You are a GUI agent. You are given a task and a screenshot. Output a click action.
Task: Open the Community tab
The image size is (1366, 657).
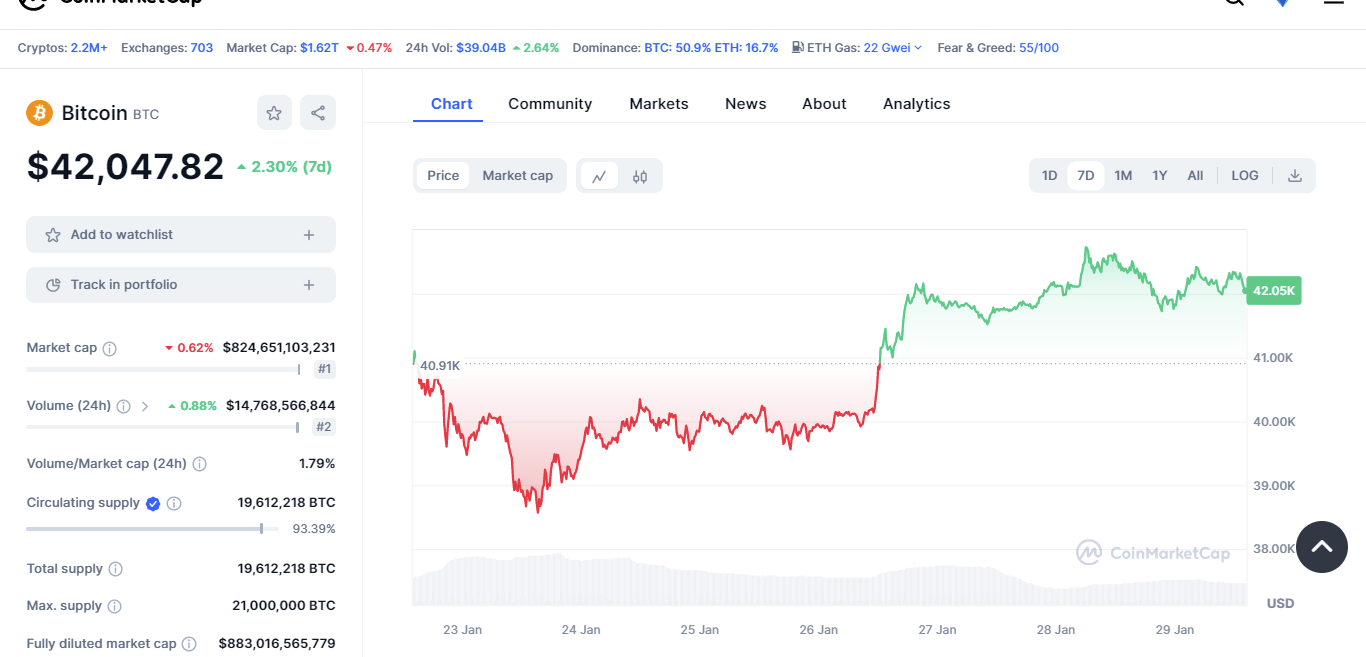point(550,104)
